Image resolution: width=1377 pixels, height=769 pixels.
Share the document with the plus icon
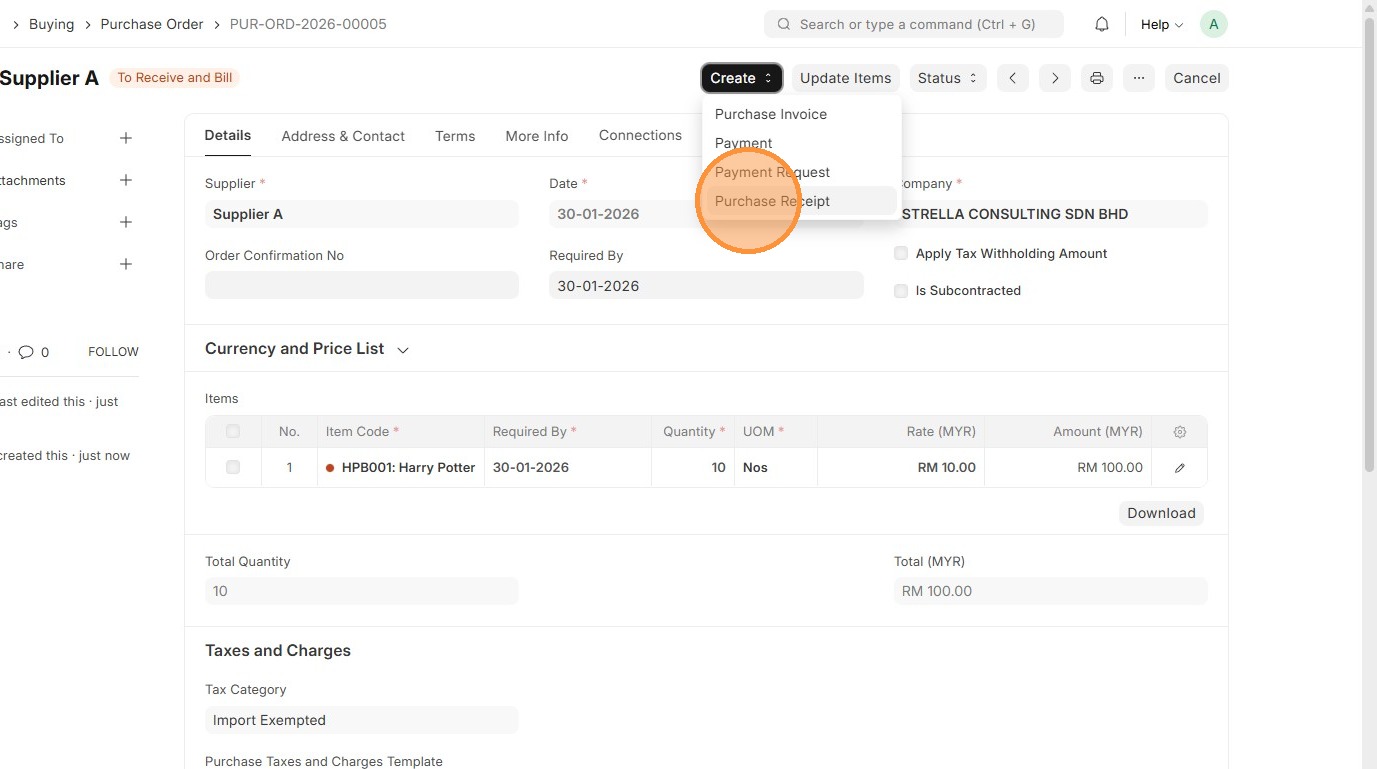tap(126, 264)
